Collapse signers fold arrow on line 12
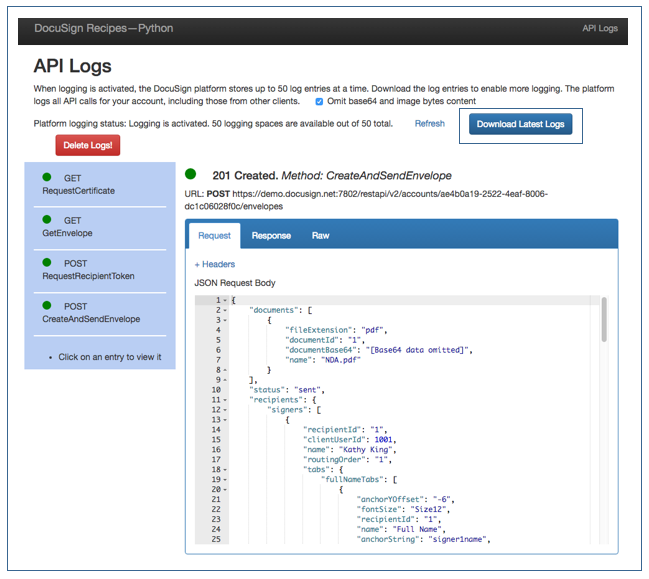Screen dimensions: 649x579 [x=225, y=410]
